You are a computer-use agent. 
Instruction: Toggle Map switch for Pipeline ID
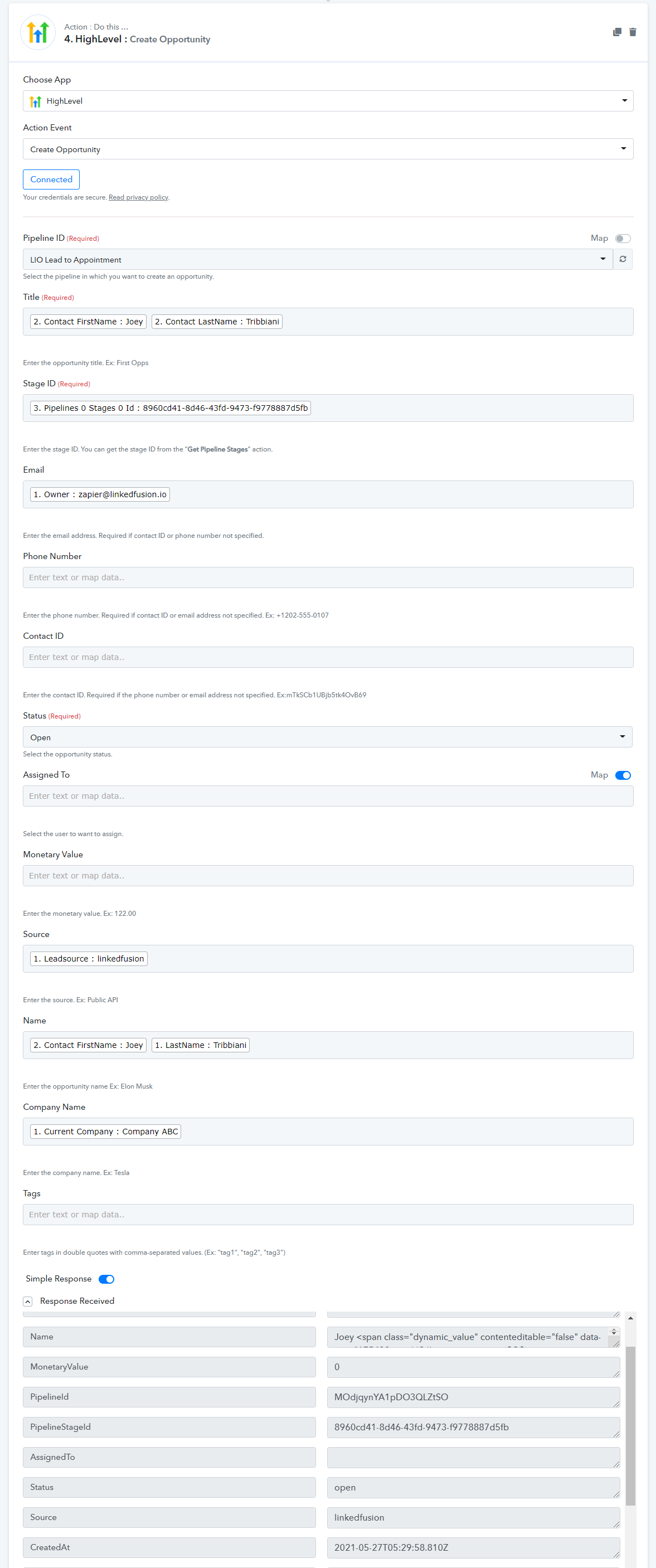click(x=623, y=239)
